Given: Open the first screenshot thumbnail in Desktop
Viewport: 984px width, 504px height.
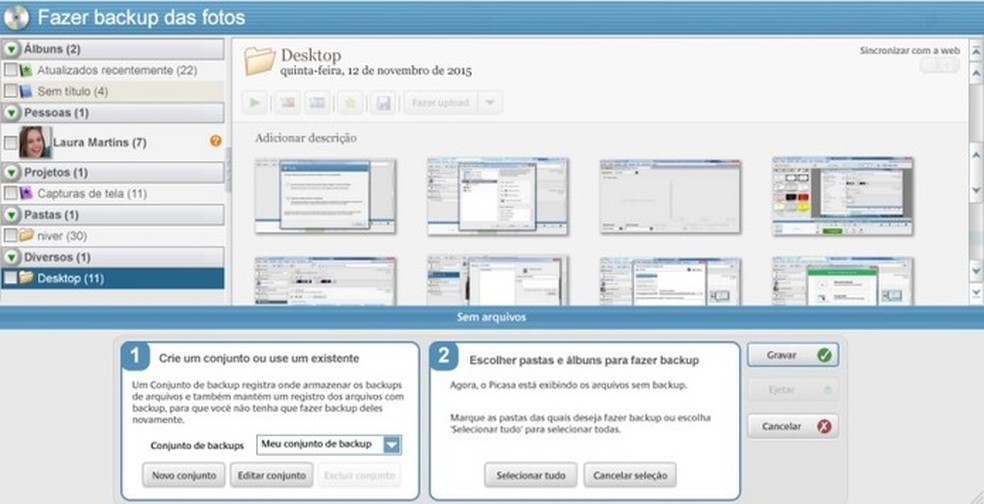Looking at the screenshot, I should [325, 196].
